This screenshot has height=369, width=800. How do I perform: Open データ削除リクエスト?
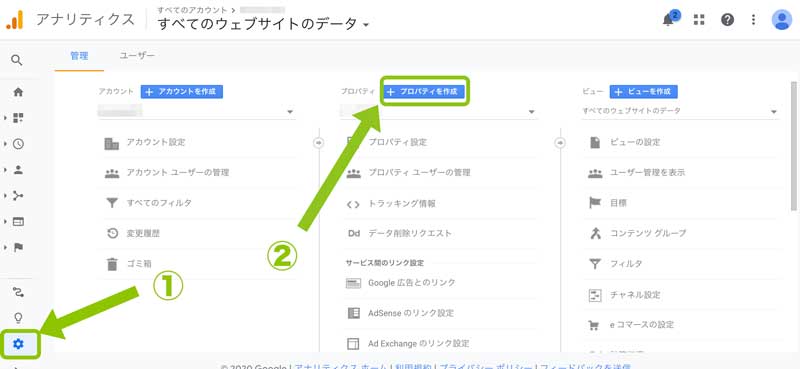click(410, 233)
